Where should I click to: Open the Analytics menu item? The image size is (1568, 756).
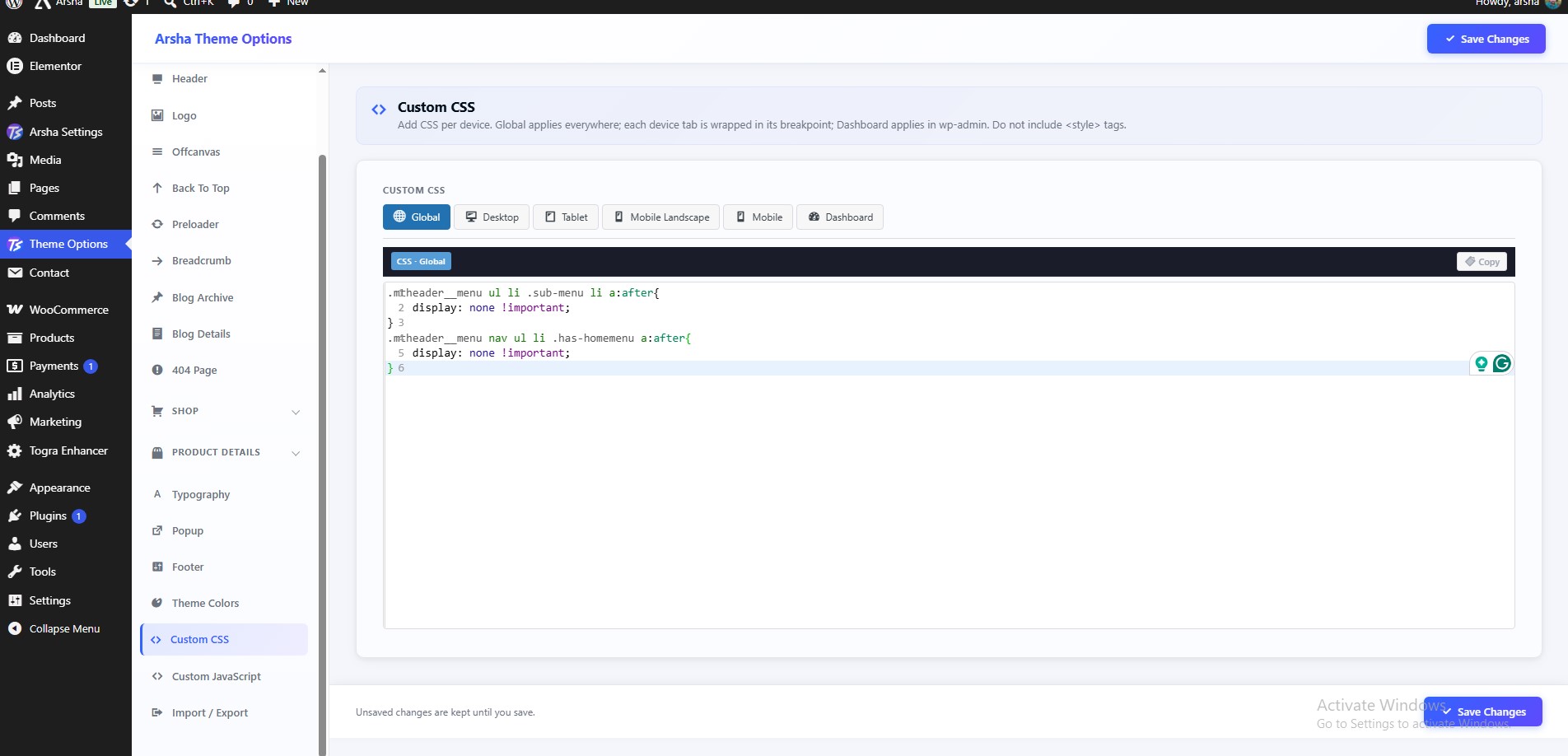(52, 394)
